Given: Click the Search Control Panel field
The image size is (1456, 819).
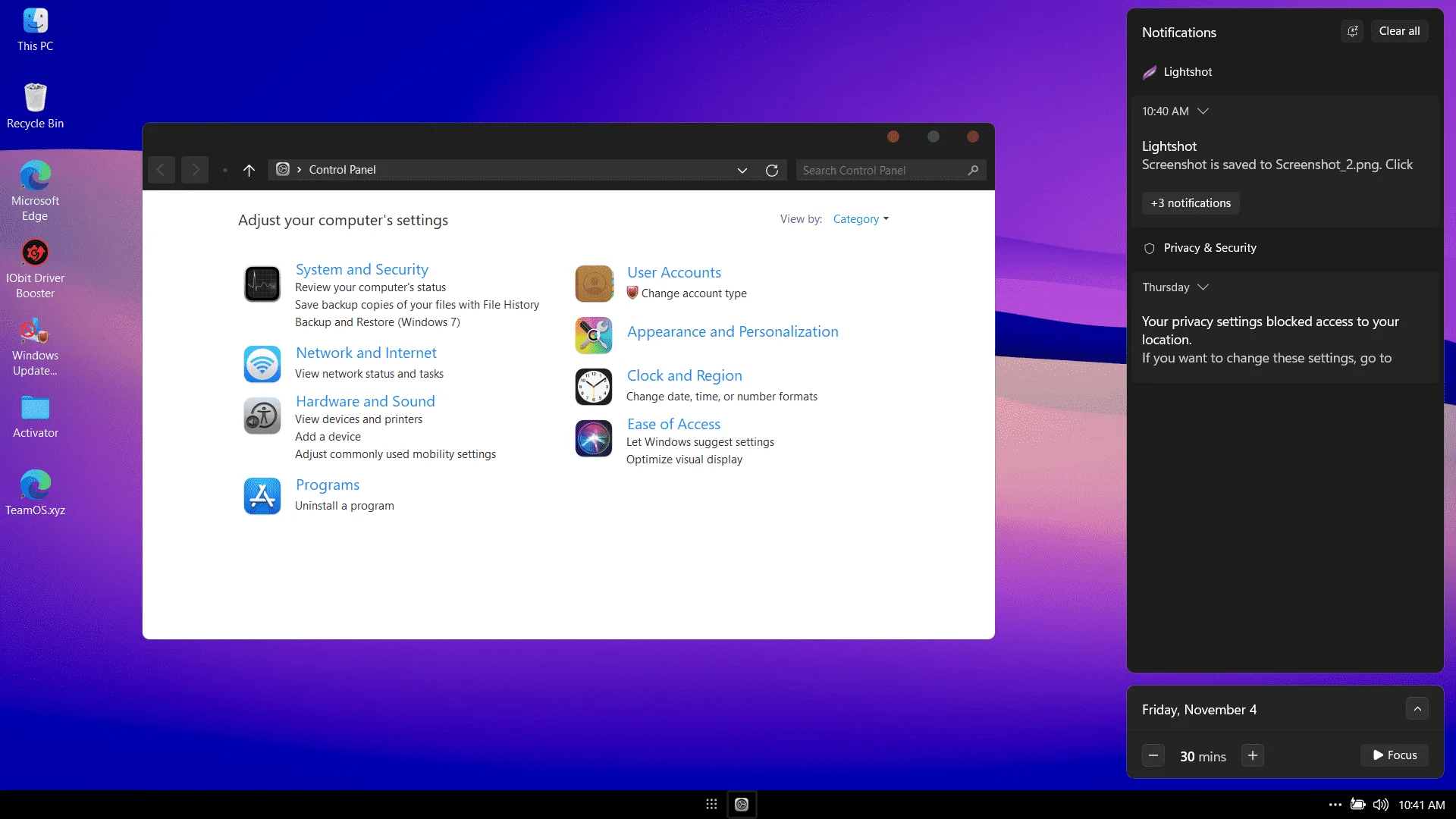Looking at the screenshot, I should pos(883,171).
